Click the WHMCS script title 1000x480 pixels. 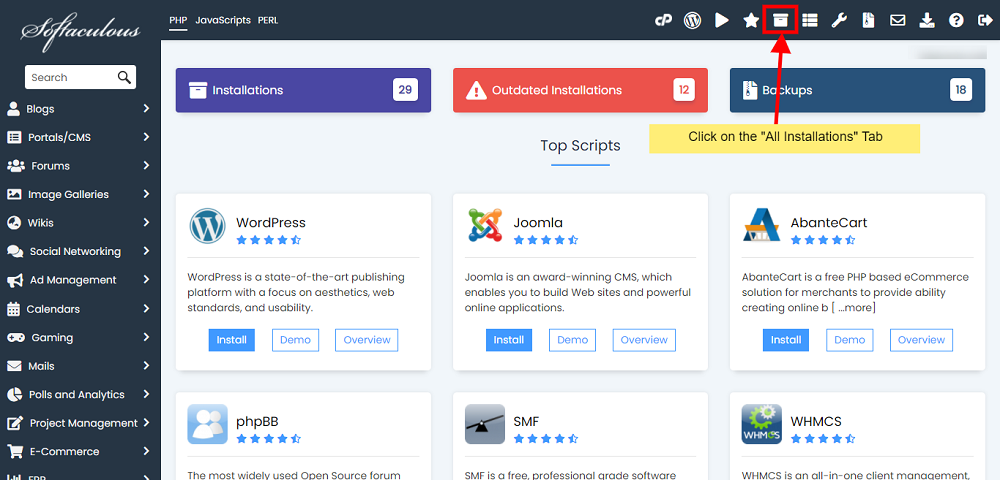(816, 421)
